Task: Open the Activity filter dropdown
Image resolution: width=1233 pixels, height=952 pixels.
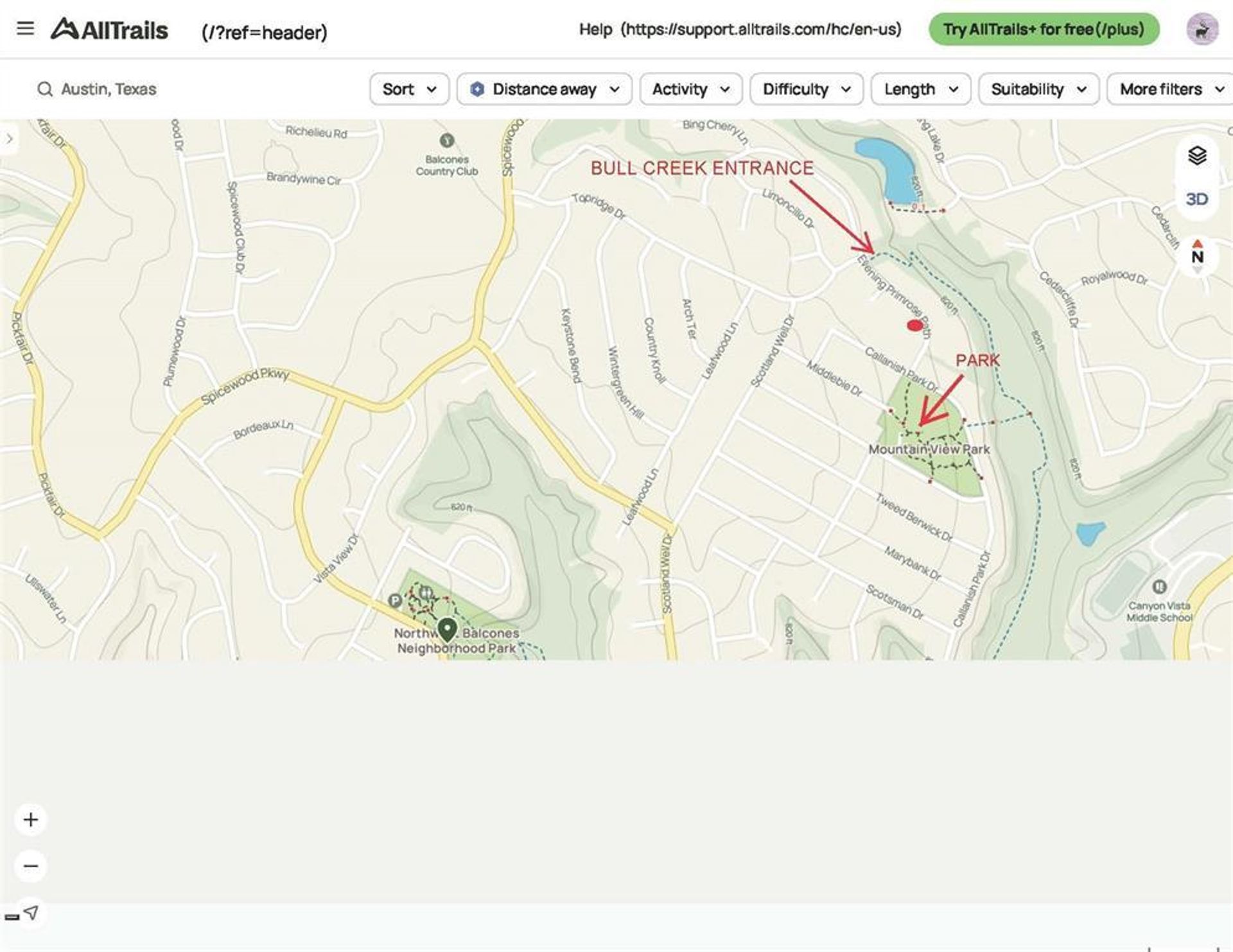Action: 691,89
